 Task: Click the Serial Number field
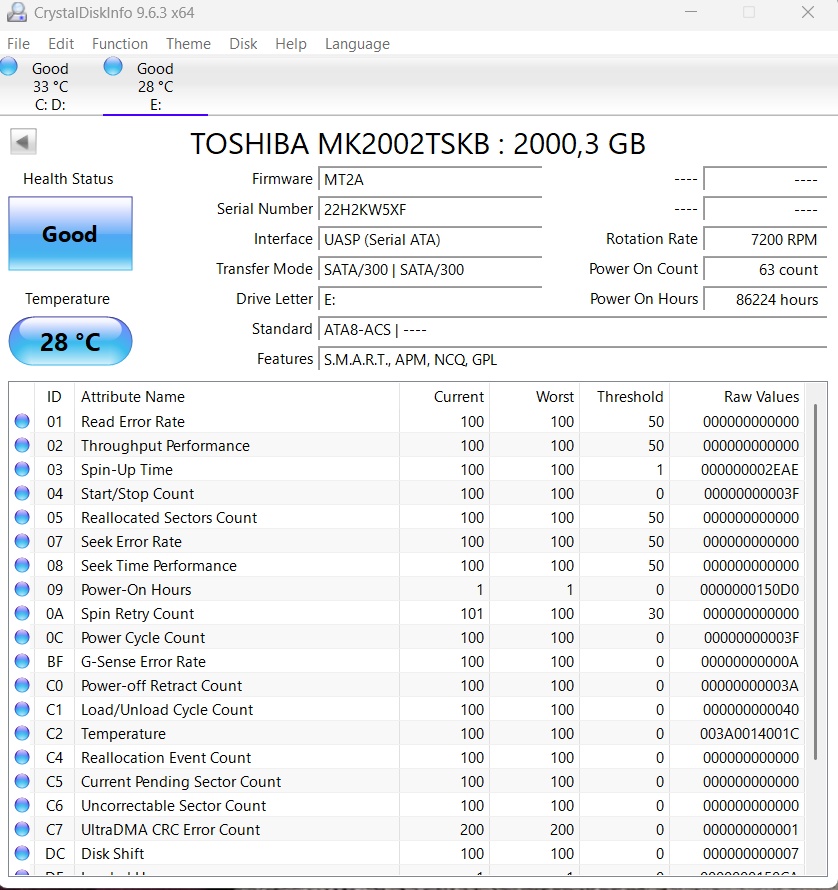pyautogui.click(x=429, y=209)
